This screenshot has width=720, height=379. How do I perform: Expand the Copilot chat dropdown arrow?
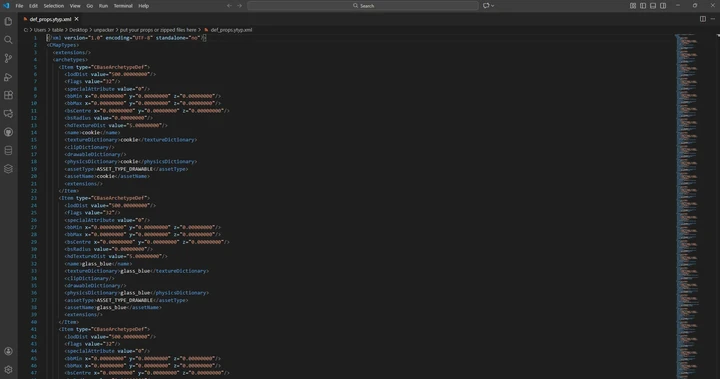[x=493, y=6]
